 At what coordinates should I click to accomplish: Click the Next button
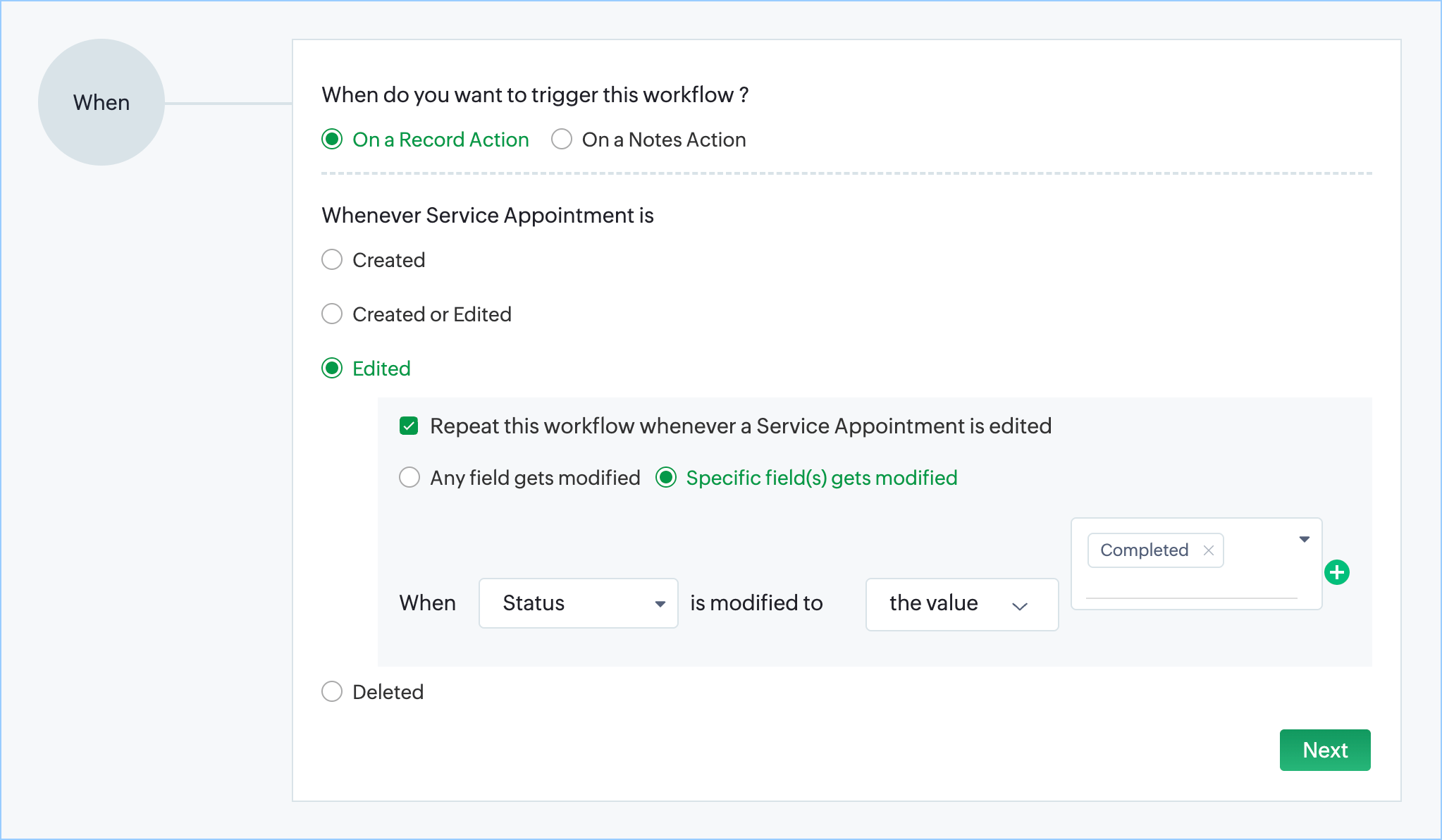1324,750
